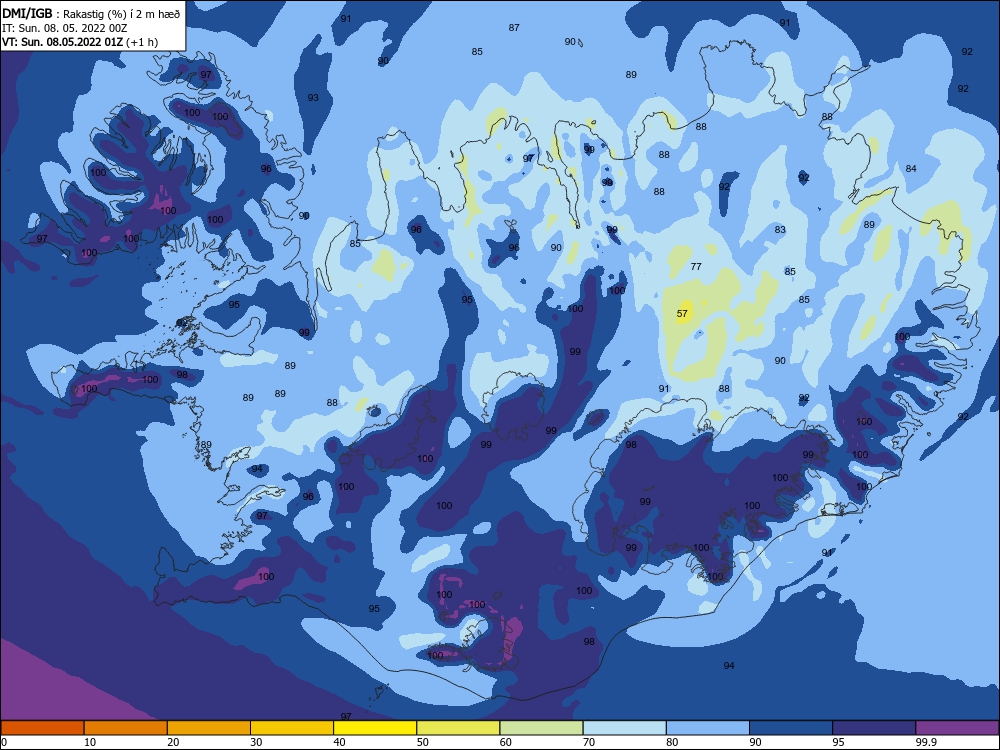This screenshot has height=750, width=1000.
Task: Pick the pale green 60–70 legend swatch
Action: click(x=541, y=728)
